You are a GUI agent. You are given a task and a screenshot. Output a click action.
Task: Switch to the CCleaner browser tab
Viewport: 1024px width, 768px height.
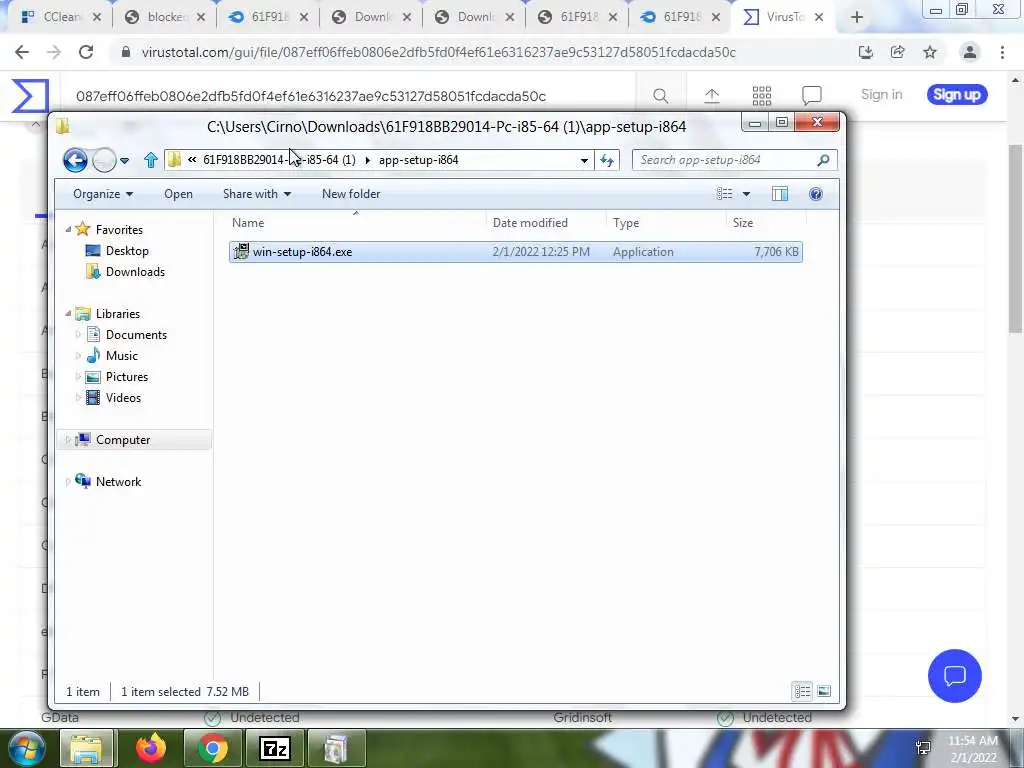61,17
